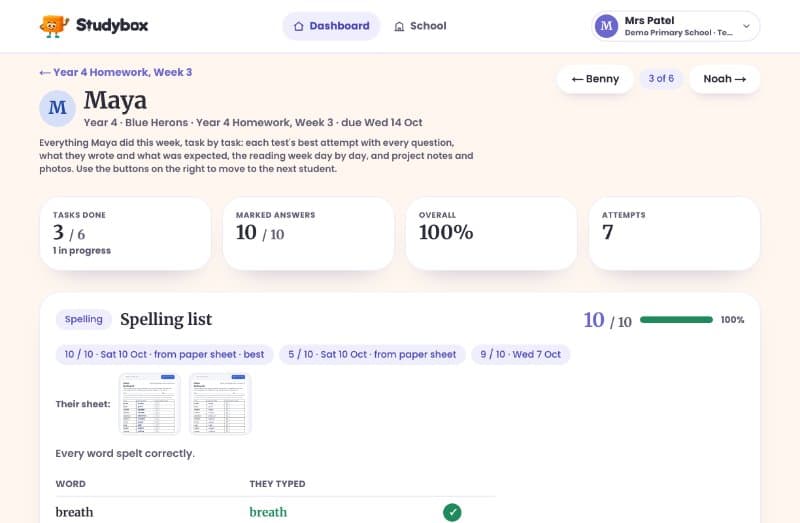
Task: Select the 9 / 10 Wed 7 Oct attempt
Action: click(x=520, y=354)
